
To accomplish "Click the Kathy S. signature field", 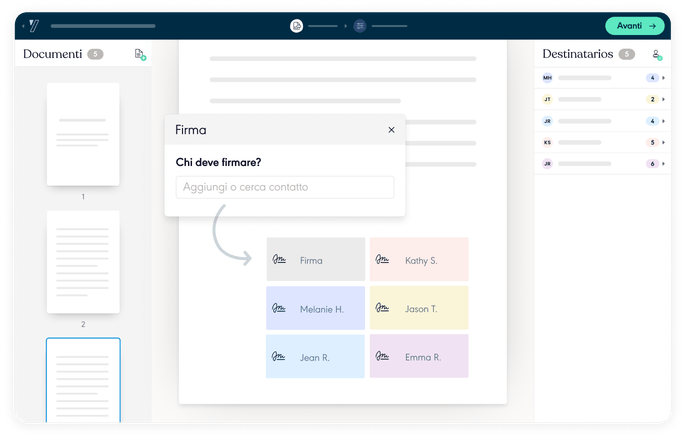I will tap(419, 260).
